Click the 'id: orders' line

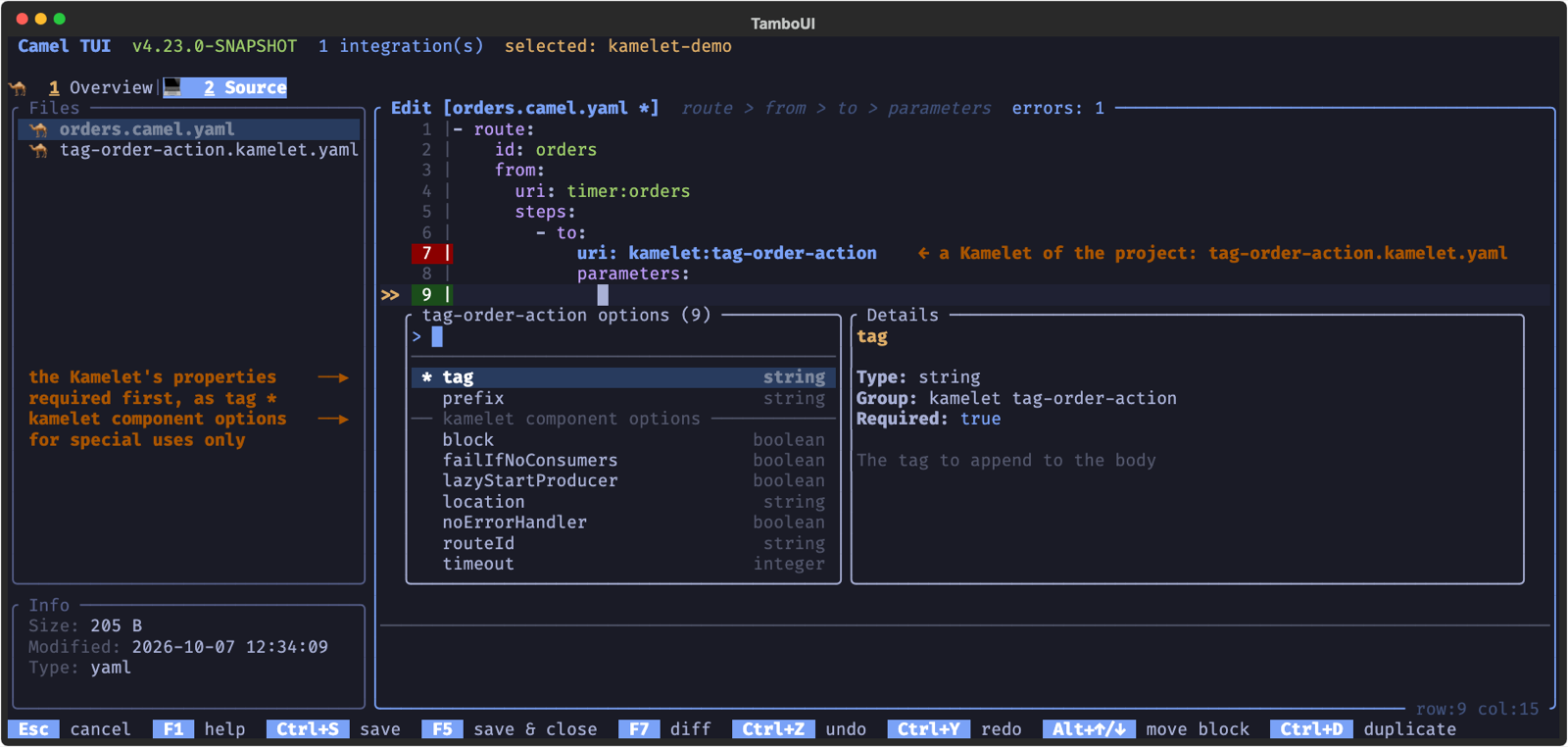point(545,150)
